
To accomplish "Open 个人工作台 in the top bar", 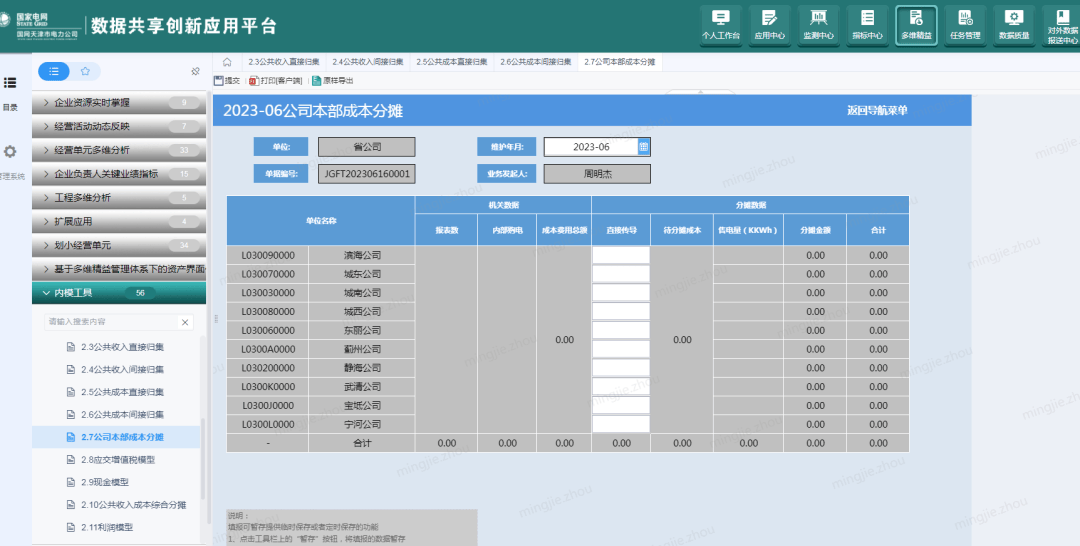I will (720, 25).
